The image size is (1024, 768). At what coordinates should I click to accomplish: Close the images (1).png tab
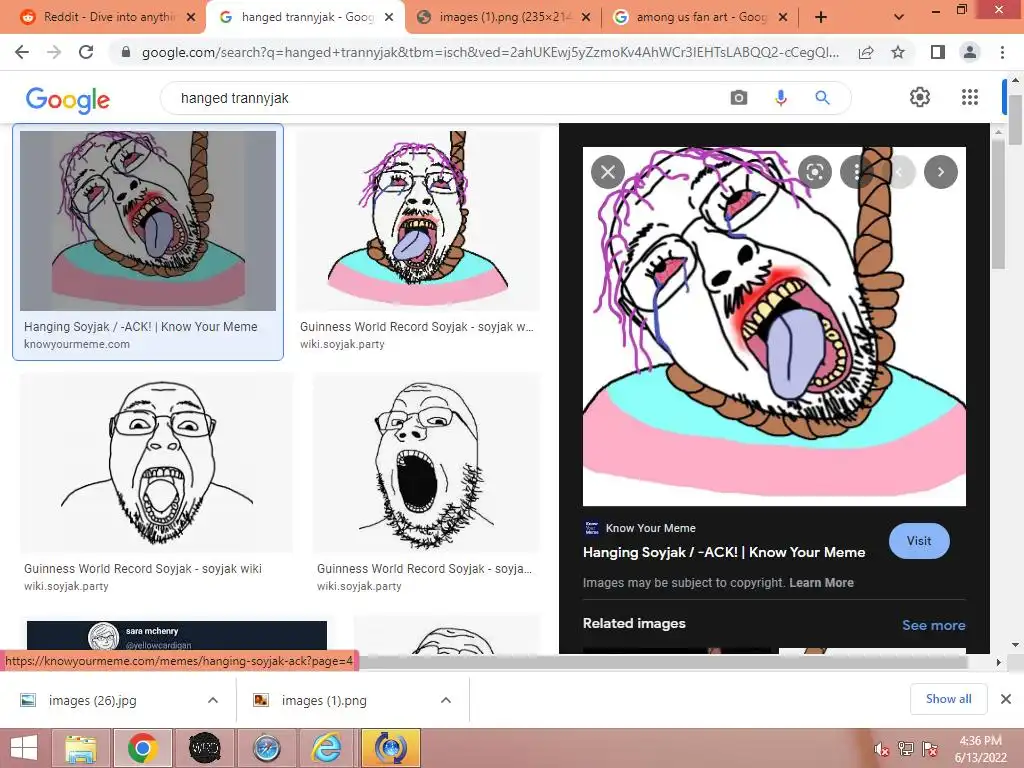point(586,18)
